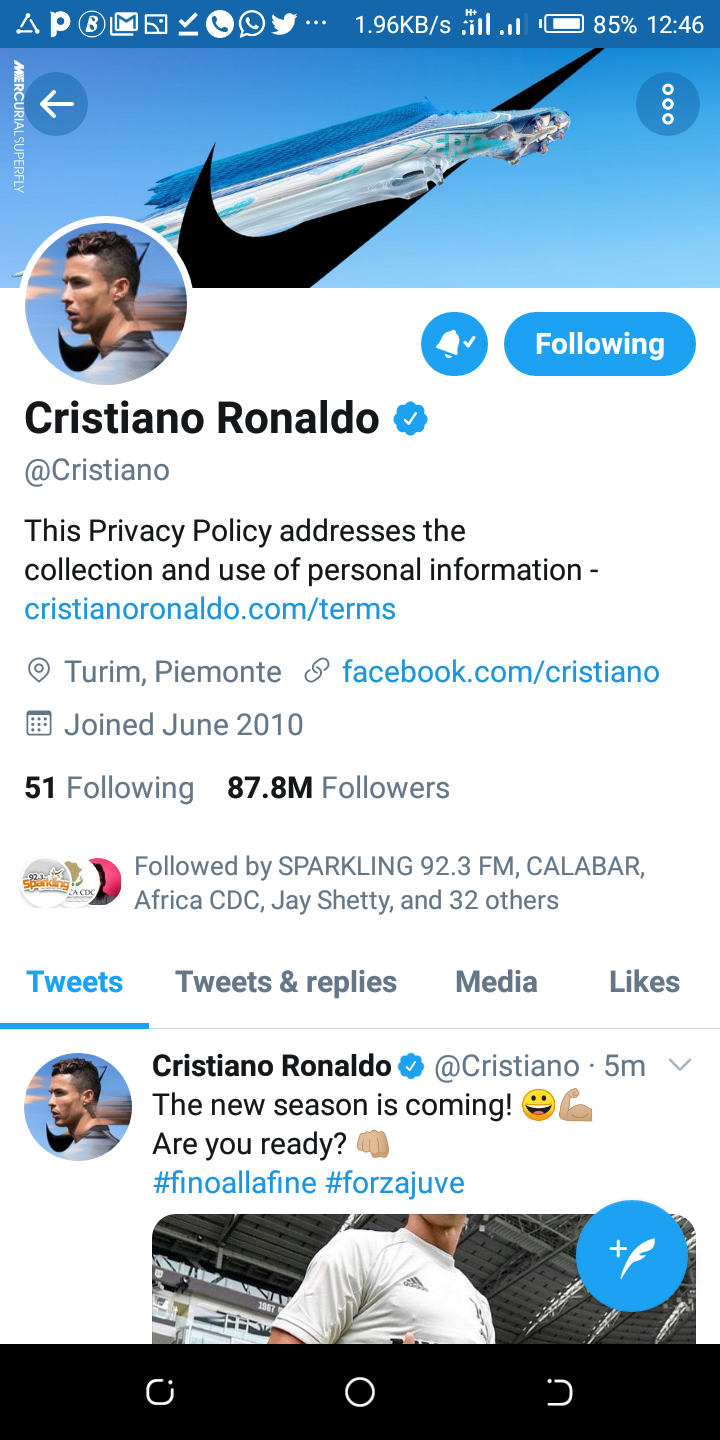The width and height of the screenshot is (720, 1440).
Task: Open the three-dot overflow menu
Action: pyautogui.click(x=667, y=103)
